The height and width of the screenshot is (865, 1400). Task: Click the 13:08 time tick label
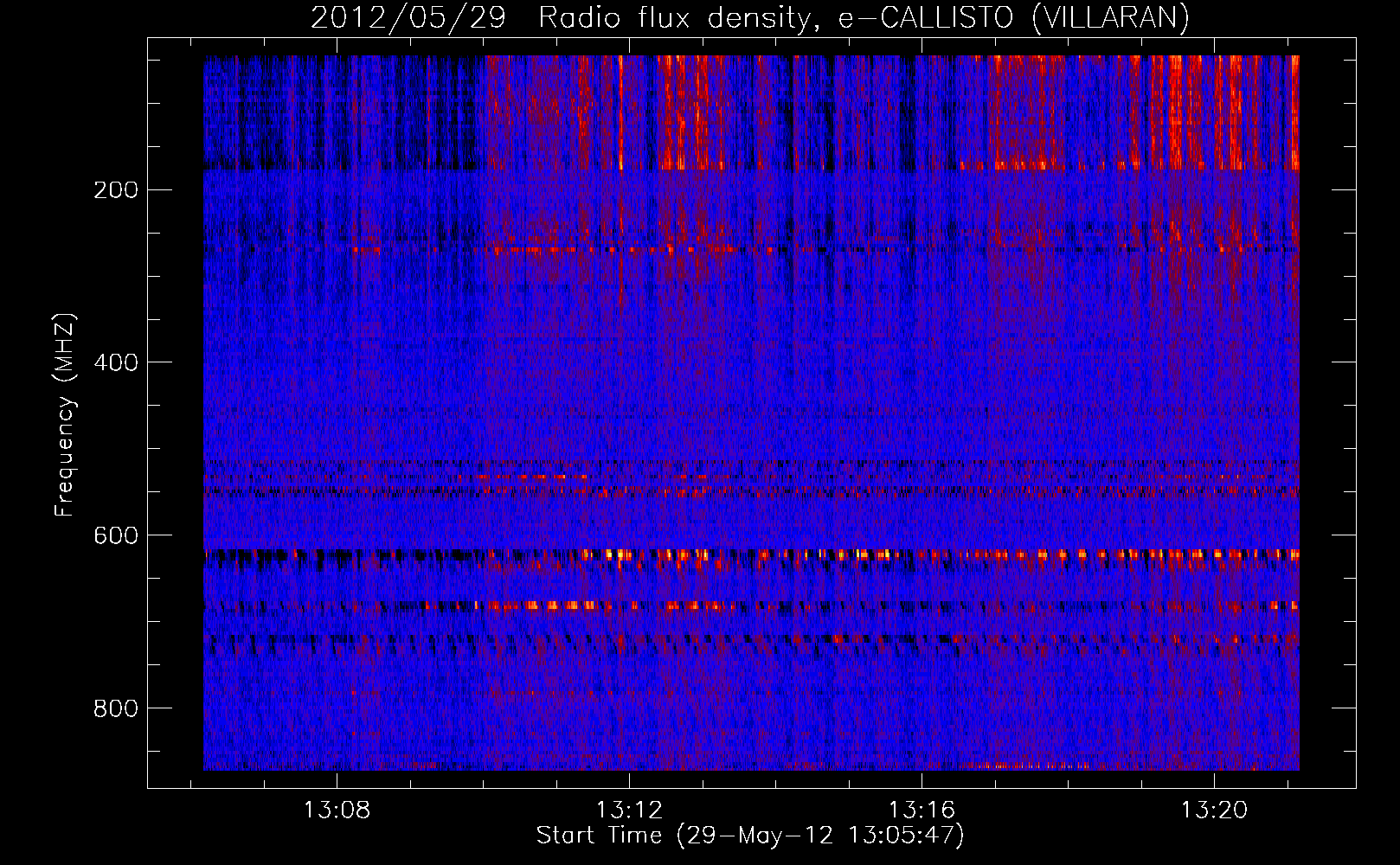[337, 811]
